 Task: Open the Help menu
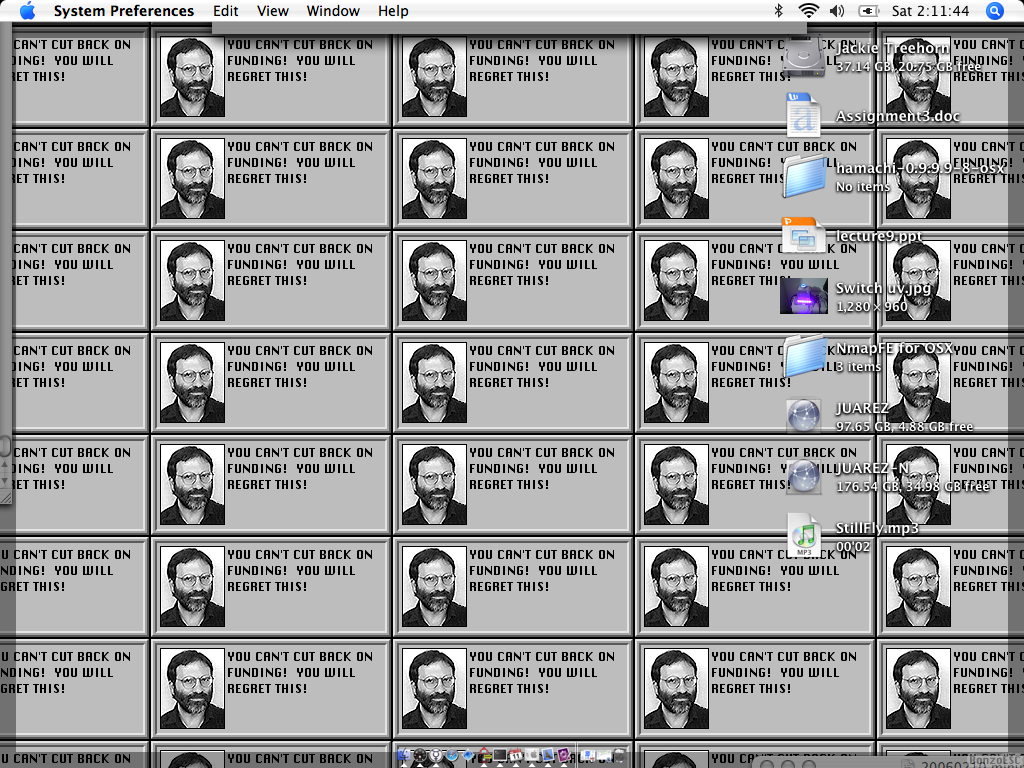(392, 11)
